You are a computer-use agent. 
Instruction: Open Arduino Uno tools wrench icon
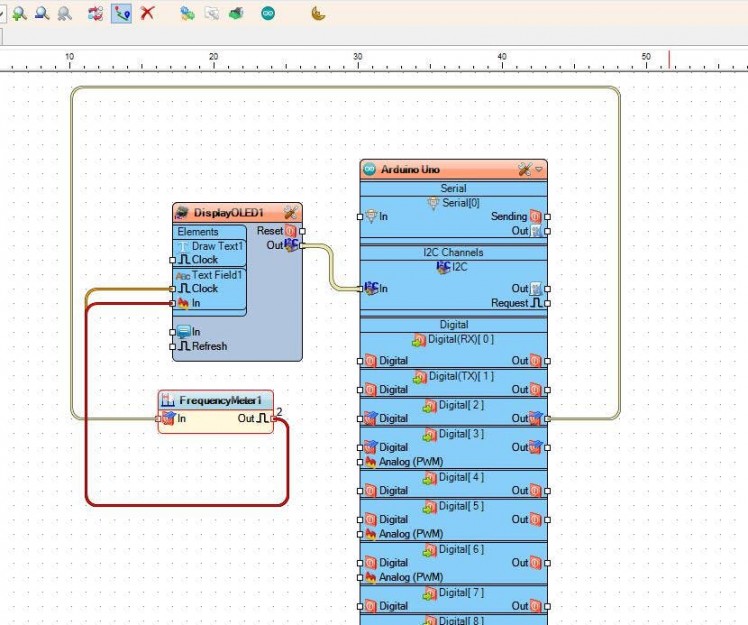click(x=524, y=170)
